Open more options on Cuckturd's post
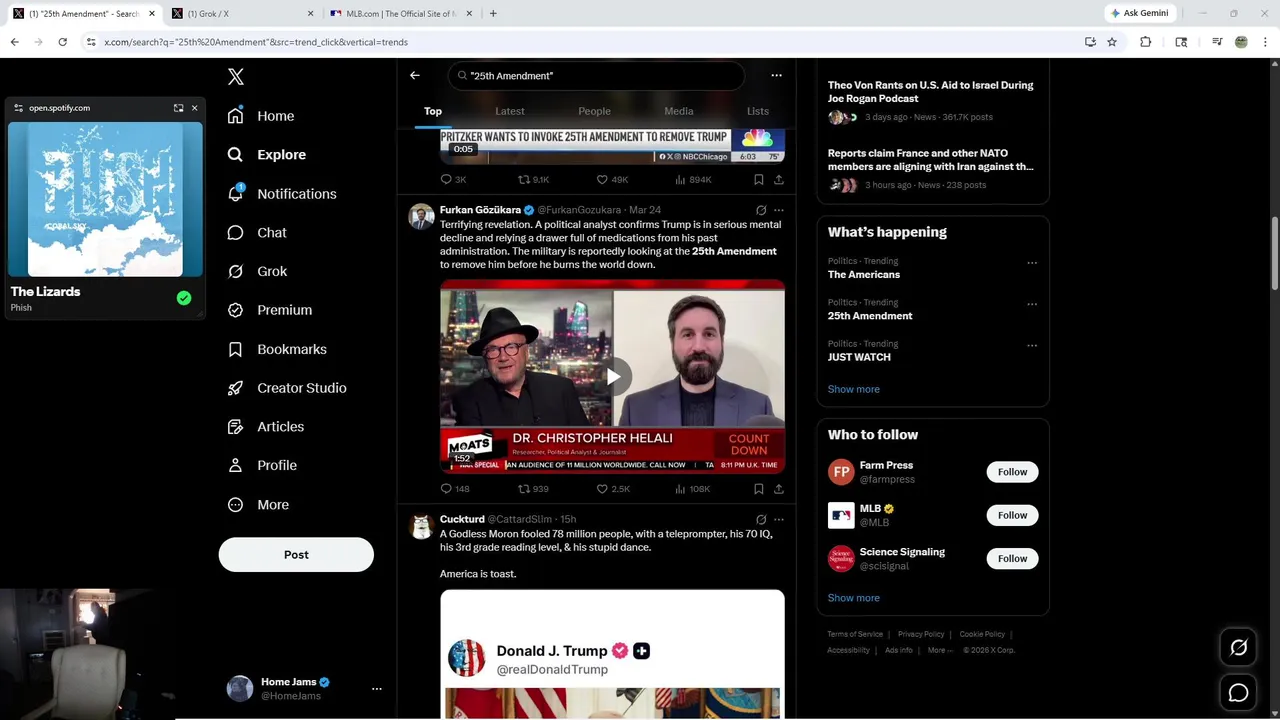The width and height of the screenshot is (1280, 720). (779, 519)
